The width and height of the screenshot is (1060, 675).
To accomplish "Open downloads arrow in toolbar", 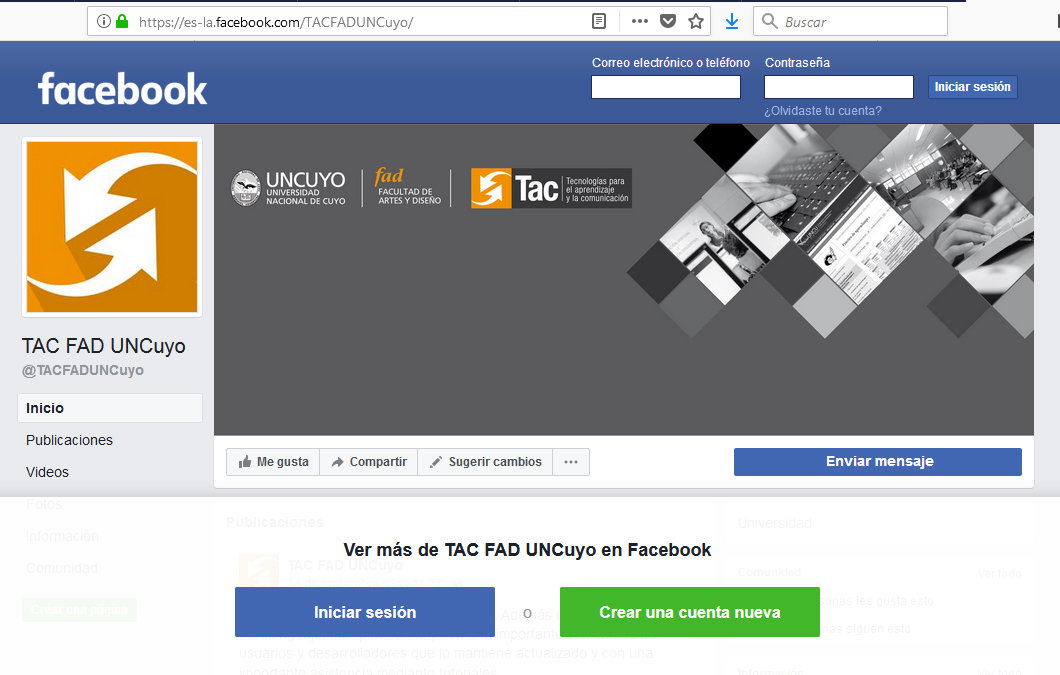I will point(731,22).
